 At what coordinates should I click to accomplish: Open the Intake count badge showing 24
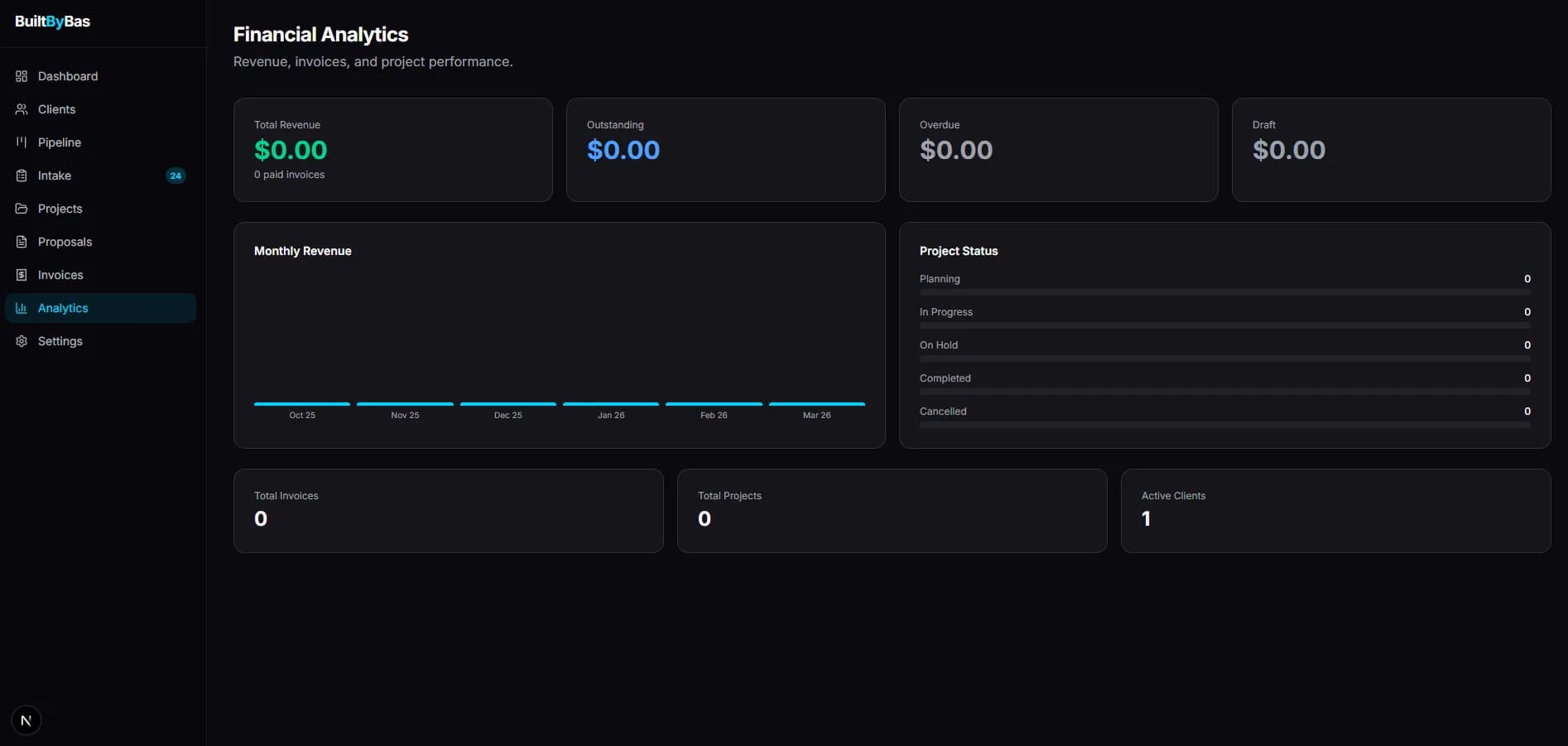coord(176,176)
